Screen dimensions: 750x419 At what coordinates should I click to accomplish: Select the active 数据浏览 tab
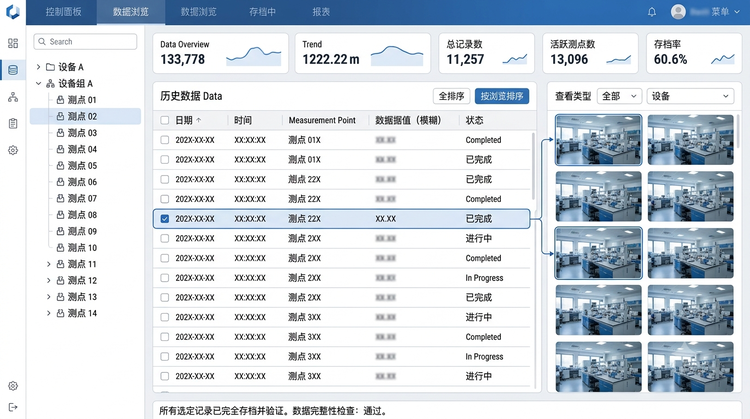(131, 12)
